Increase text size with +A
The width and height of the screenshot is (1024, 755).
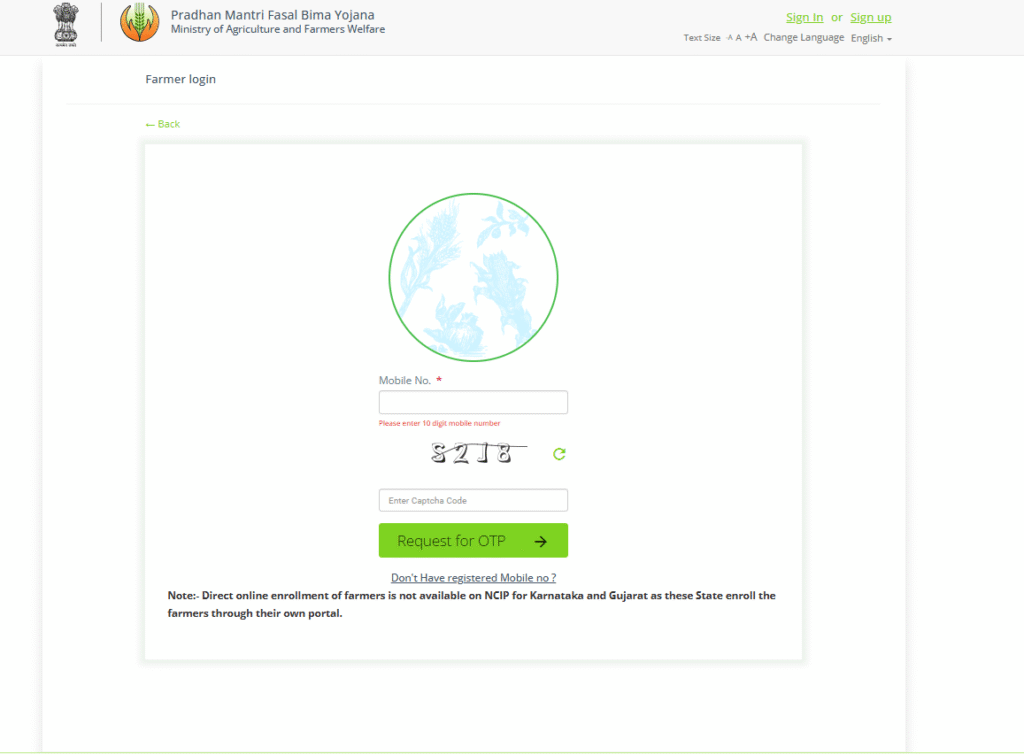(x=751, y=37)
